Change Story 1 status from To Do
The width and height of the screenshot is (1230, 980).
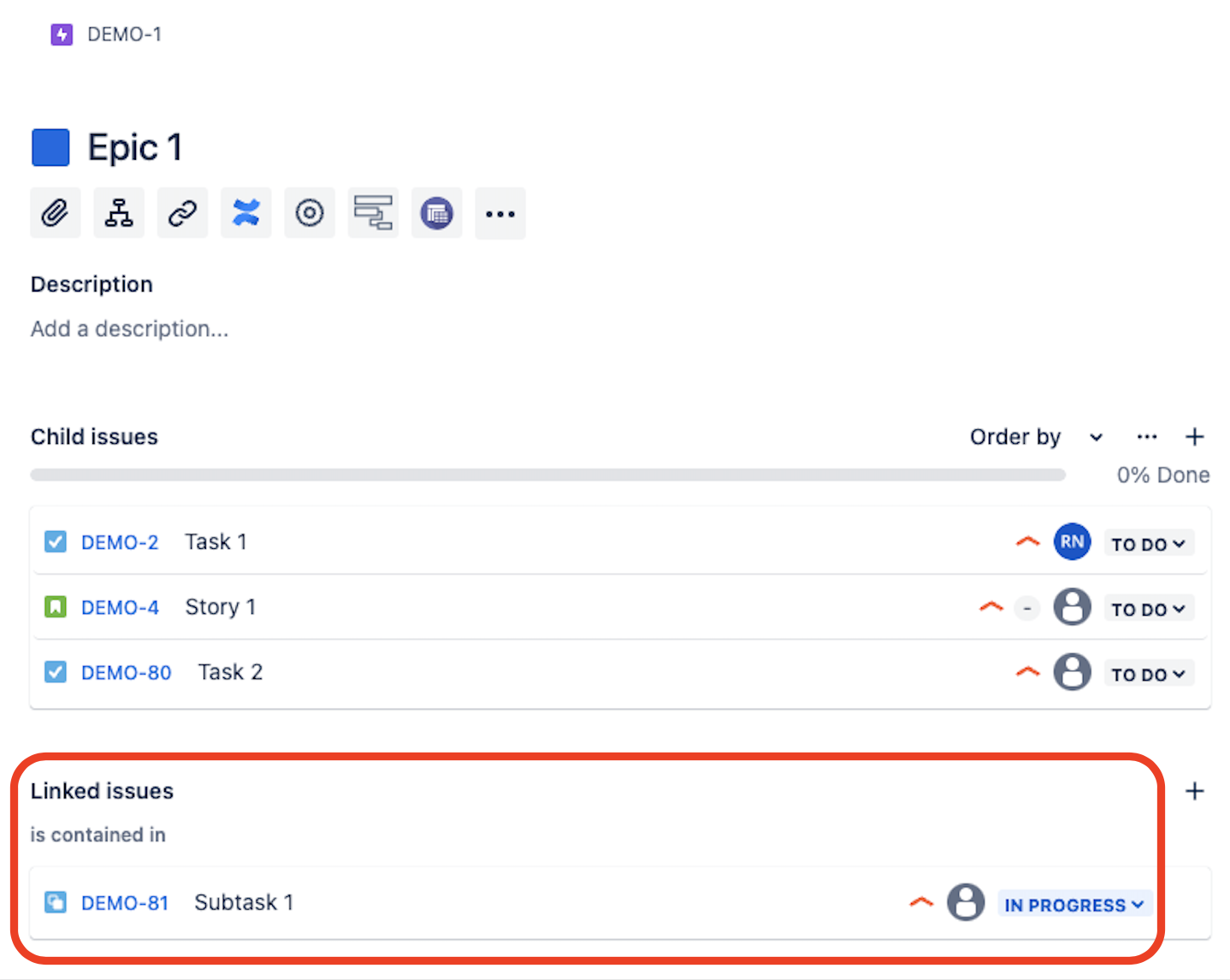click(x=1148, y=609)
